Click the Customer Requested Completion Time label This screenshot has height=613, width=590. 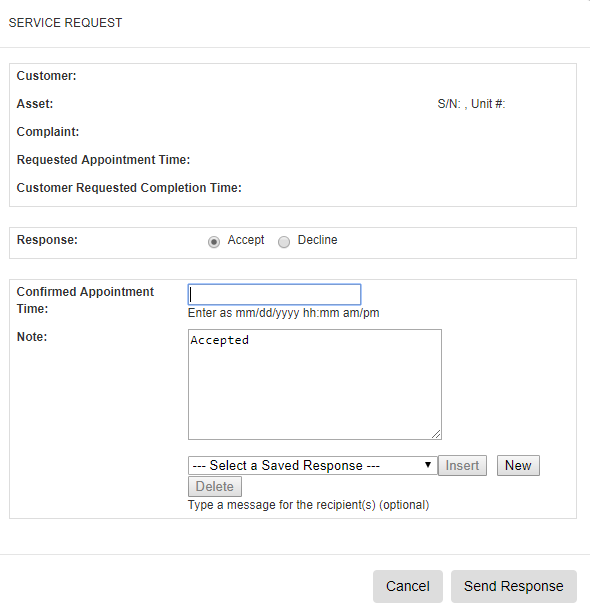tap(129, 188)
